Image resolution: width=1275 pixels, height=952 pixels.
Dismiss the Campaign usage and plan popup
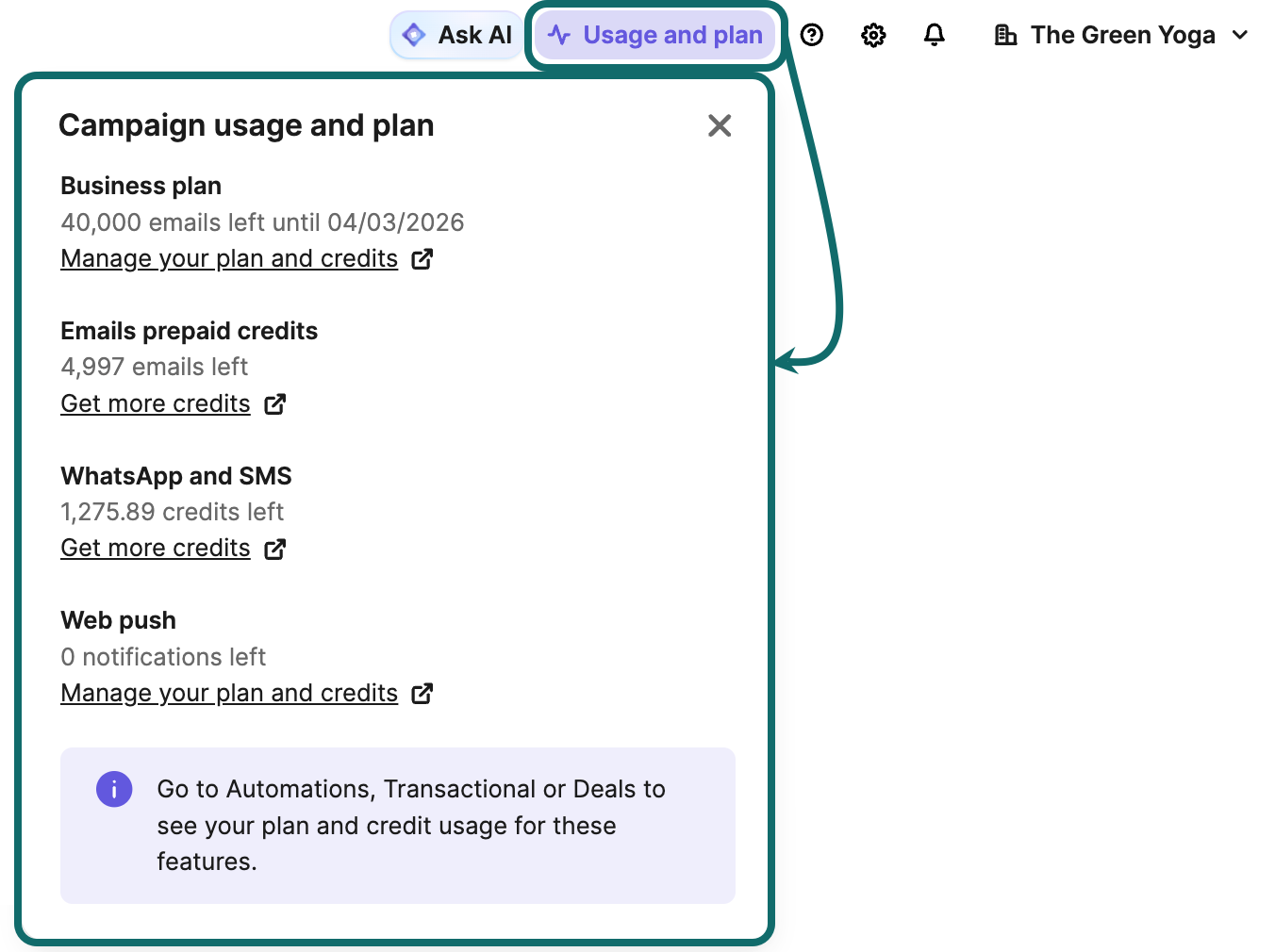point(720,124)
